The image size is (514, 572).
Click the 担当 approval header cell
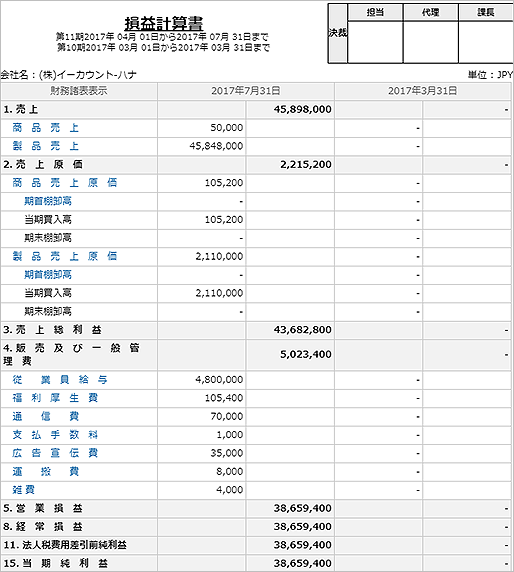[x=375, y=12]
